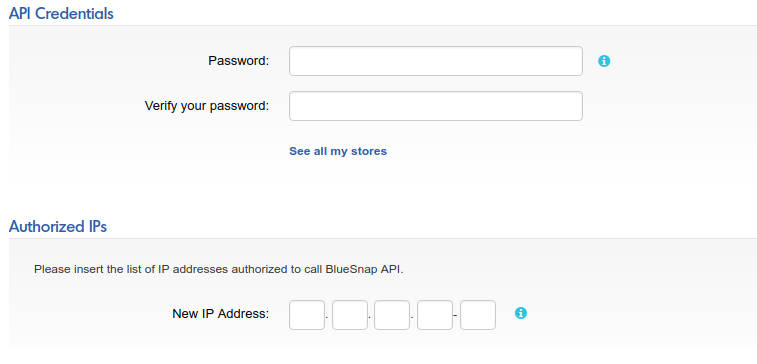This screenshot has width=757, height=364.
Task: Select the first octet box of New IP Address
Action: [307, 315]
